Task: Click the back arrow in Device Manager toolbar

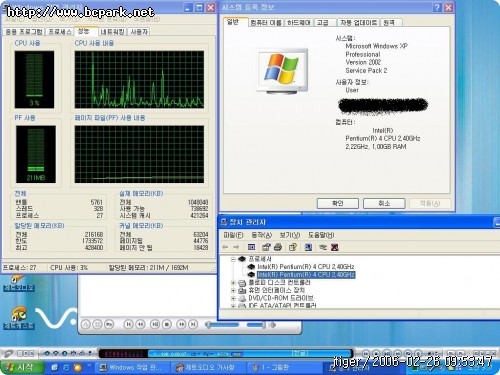Action: pos(225,247)
